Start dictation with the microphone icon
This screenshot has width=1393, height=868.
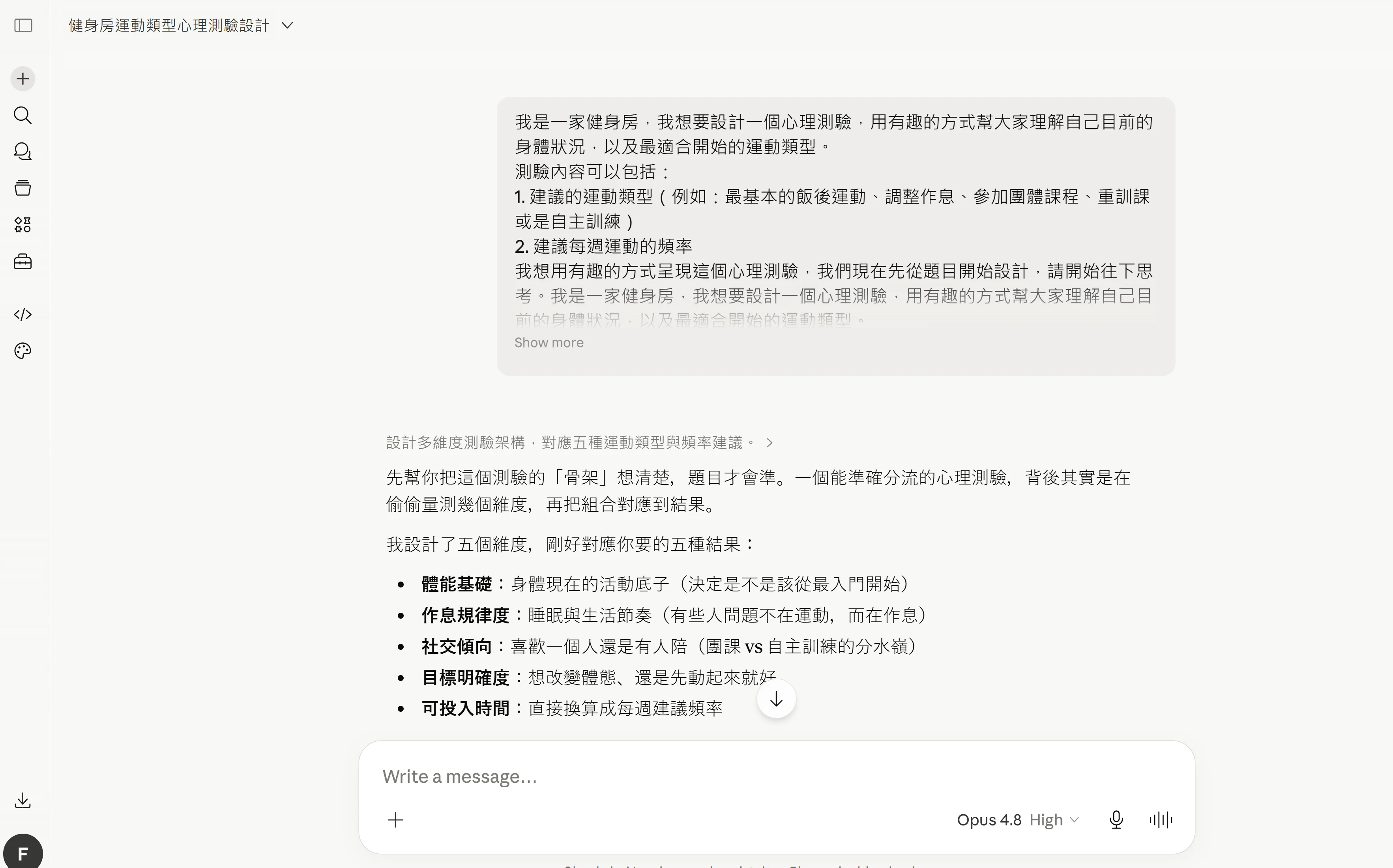1116,820
